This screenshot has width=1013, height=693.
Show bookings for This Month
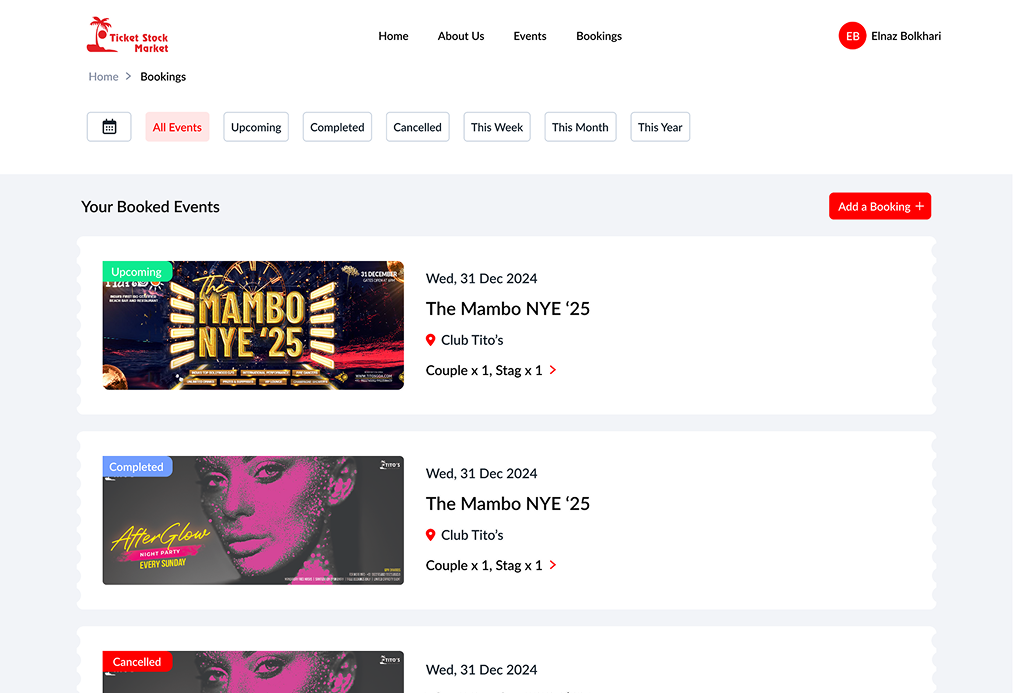pos(580,127)
